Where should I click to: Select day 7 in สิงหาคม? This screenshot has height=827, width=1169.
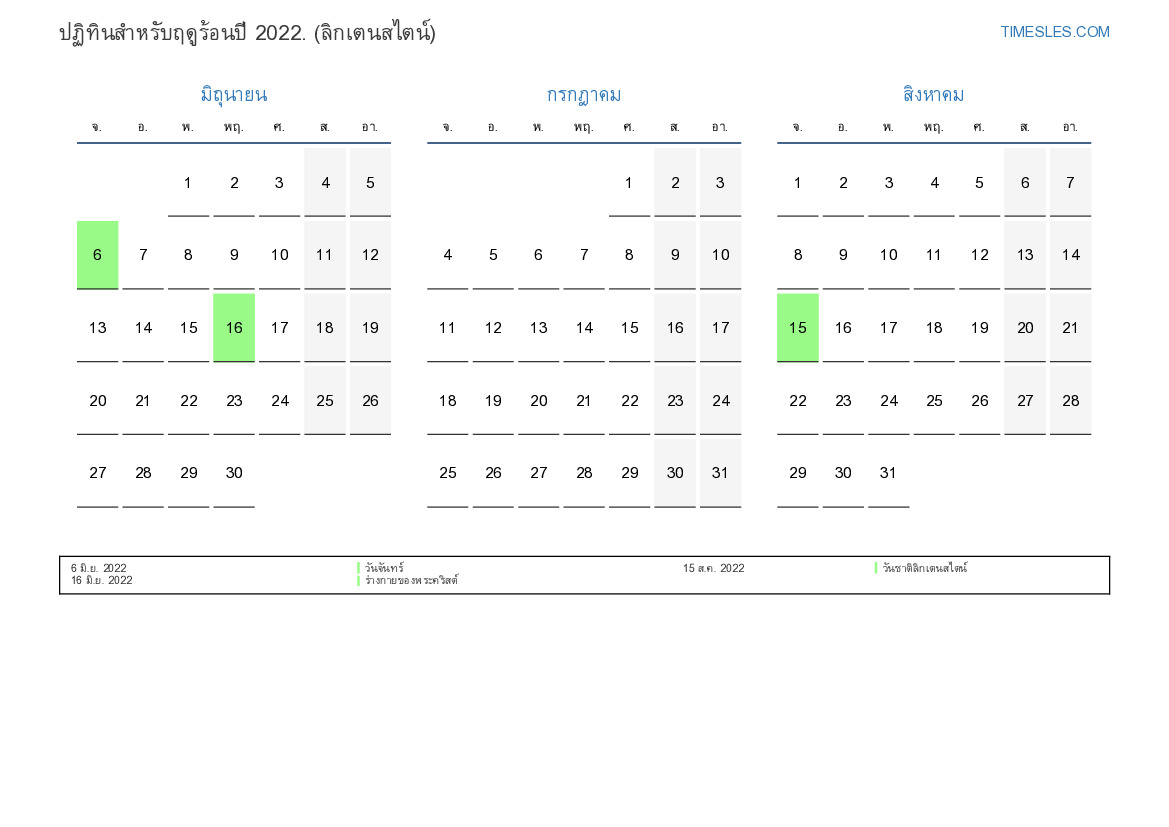coord(1071,183)
